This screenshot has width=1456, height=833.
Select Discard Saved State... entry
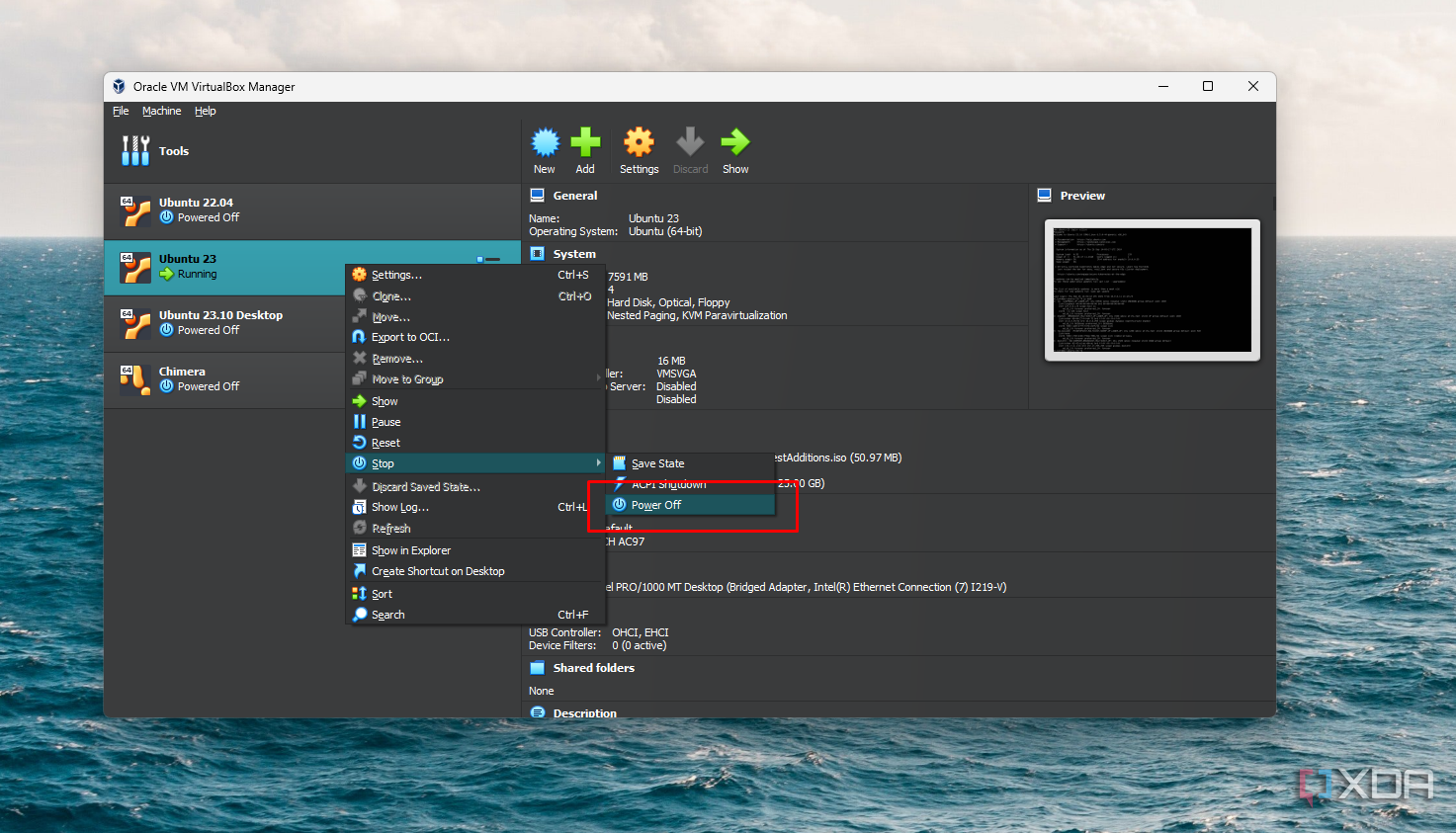tap(474, 487)
